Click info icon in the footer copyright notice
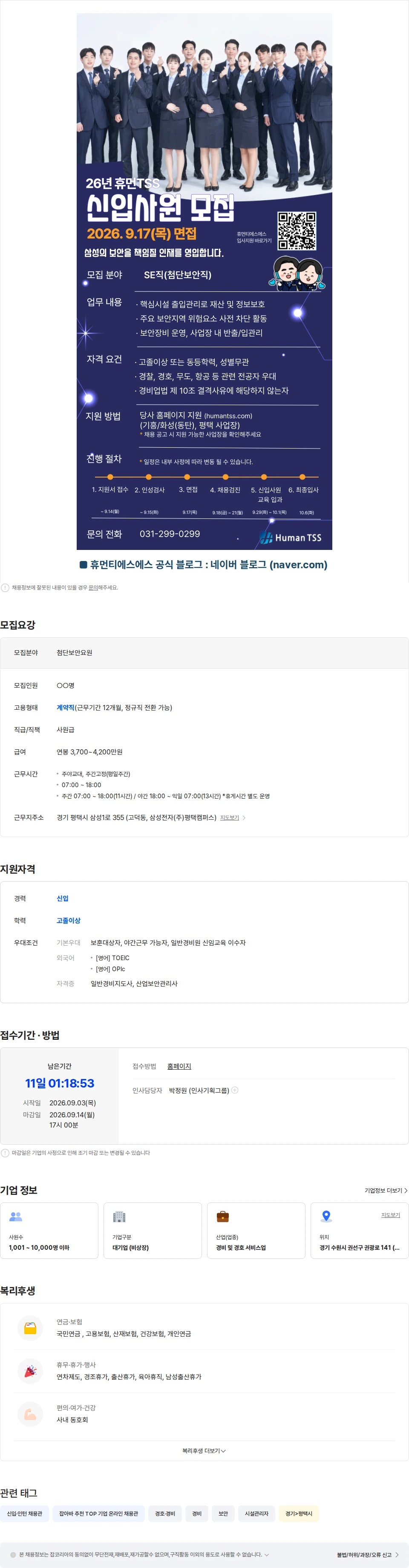Viewport: 409px width, 1568px height. click(13, 1554)
